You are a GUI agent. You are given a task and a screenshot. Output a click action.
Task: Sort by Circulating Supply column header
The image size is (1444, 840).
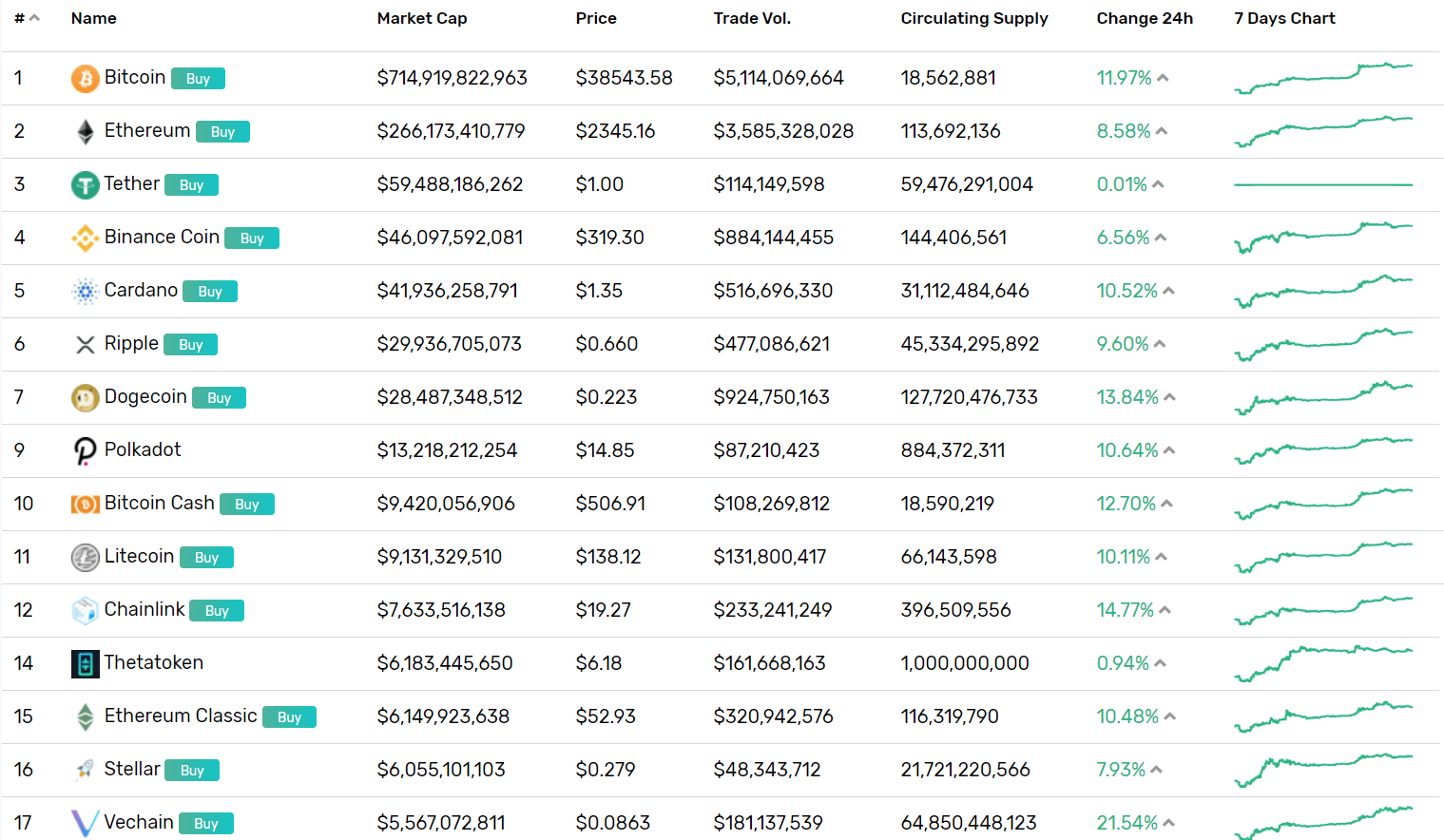point(974,18)
